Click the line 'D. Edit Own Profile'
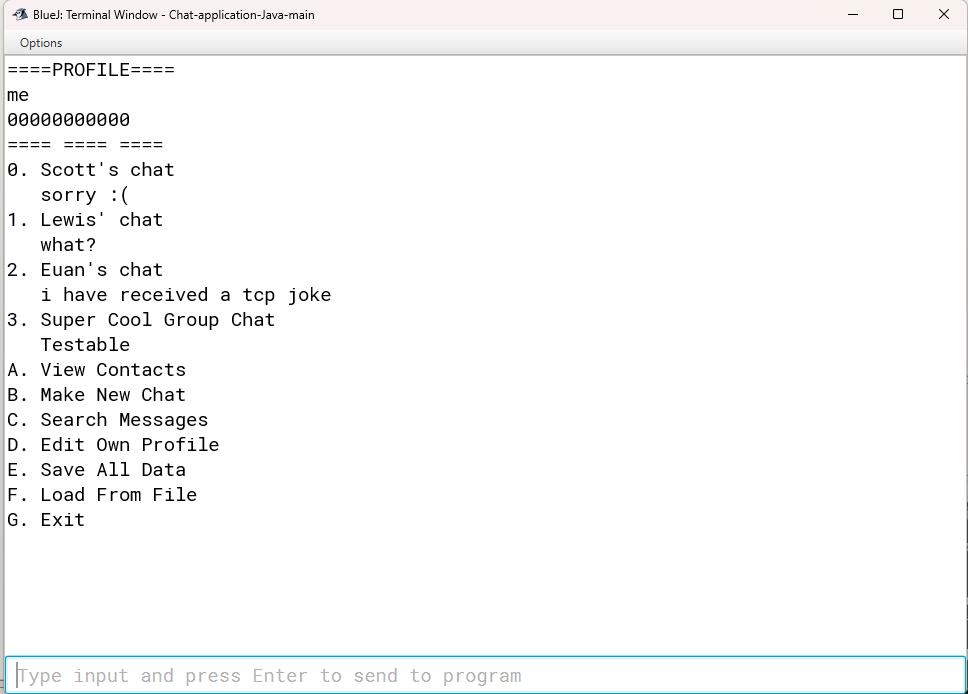Screen dimensions: 968x694 [x=113, y=445]
